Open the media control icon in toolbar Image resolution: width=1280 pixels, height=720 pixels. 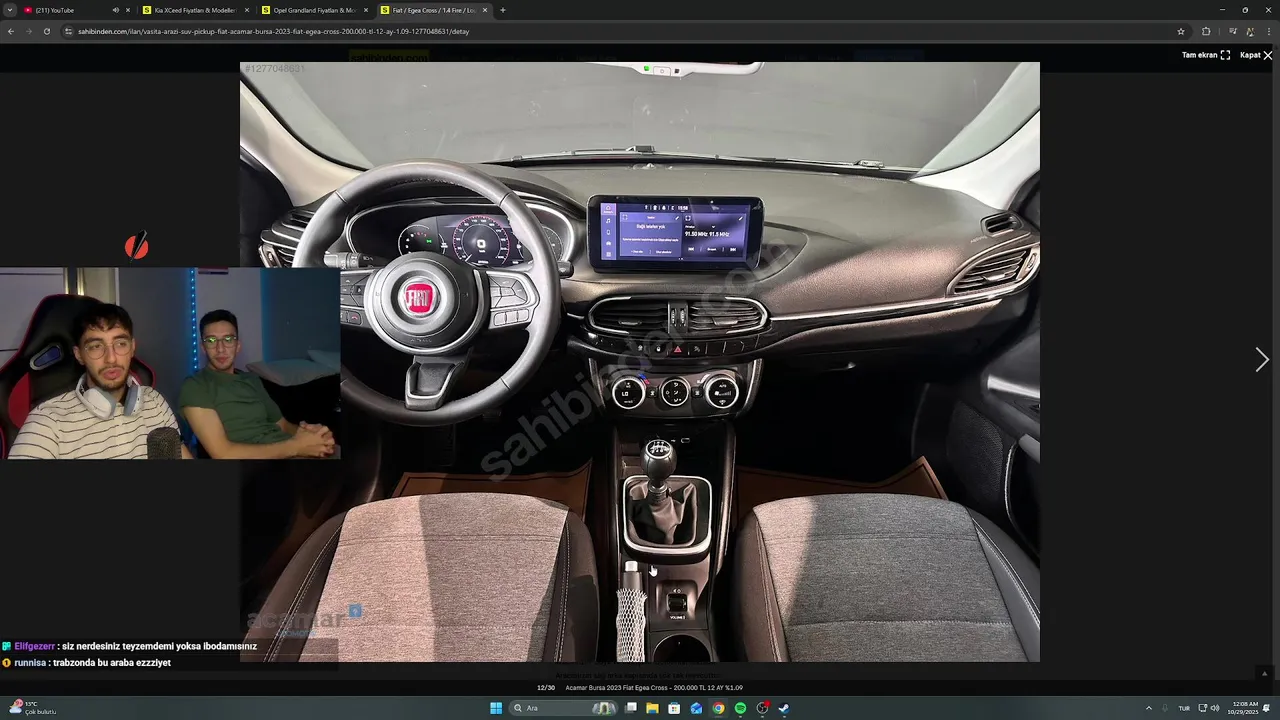click(1233, 31)
